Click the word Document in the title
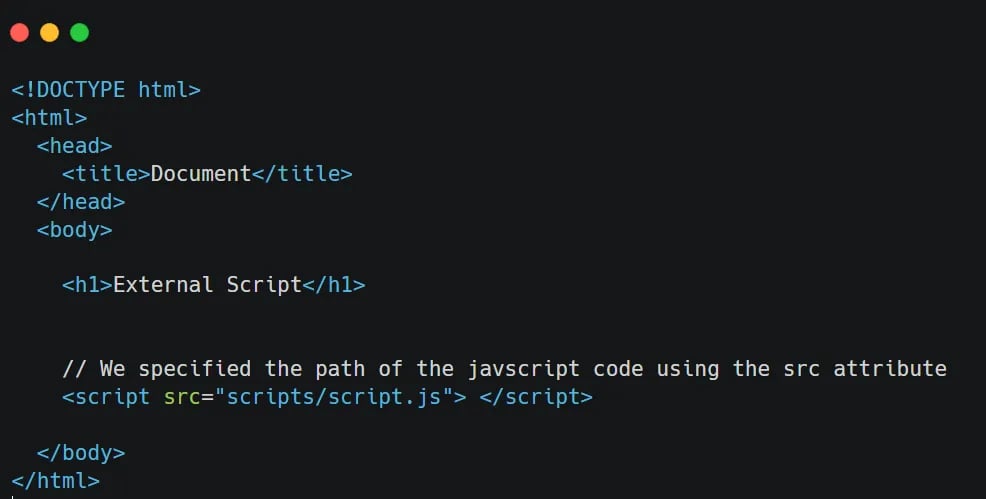986x499 pixels. click(x=201, y=173)
